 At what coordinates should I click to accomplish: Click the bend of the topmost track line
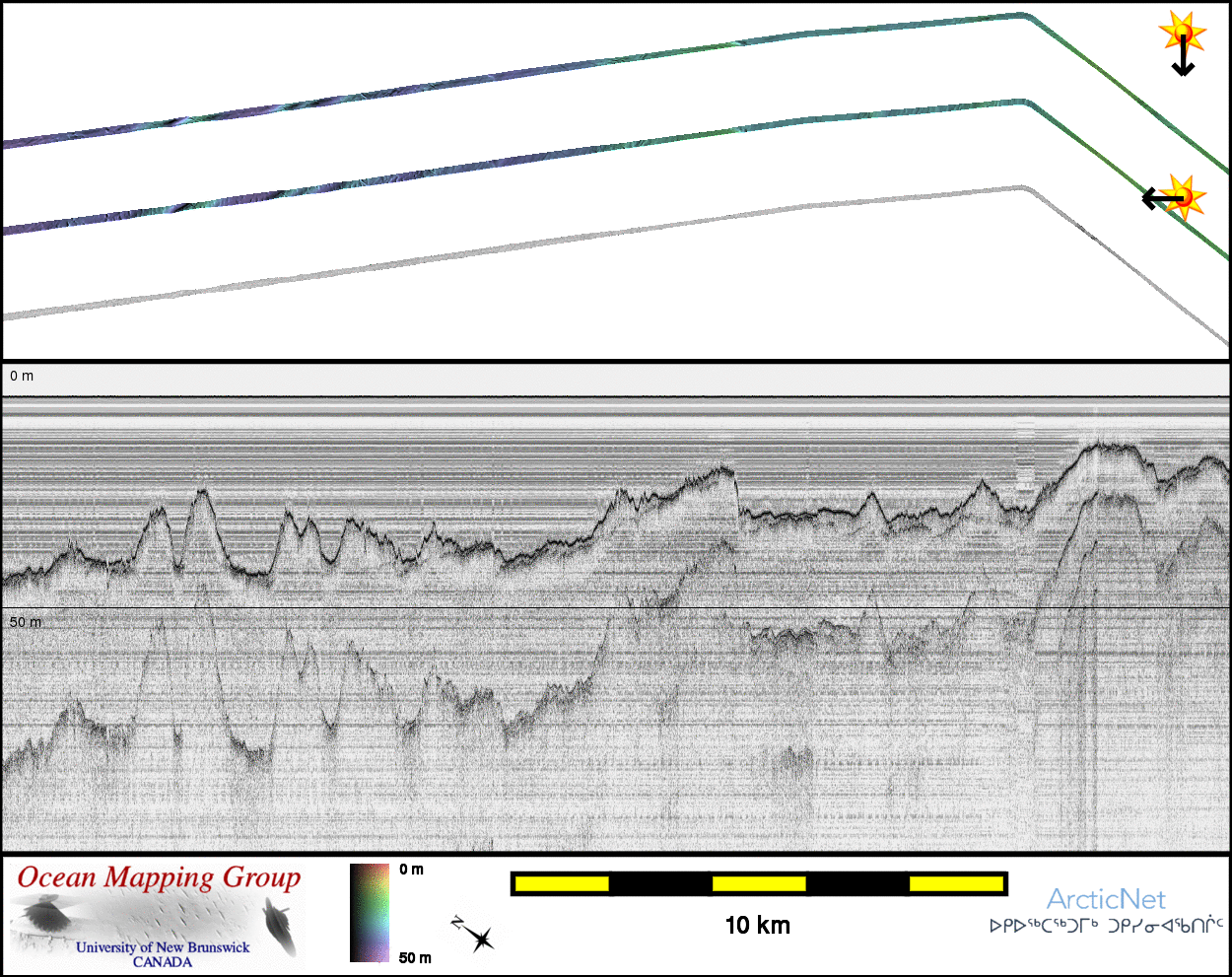pyautogui.click(x=1025, y=16)
